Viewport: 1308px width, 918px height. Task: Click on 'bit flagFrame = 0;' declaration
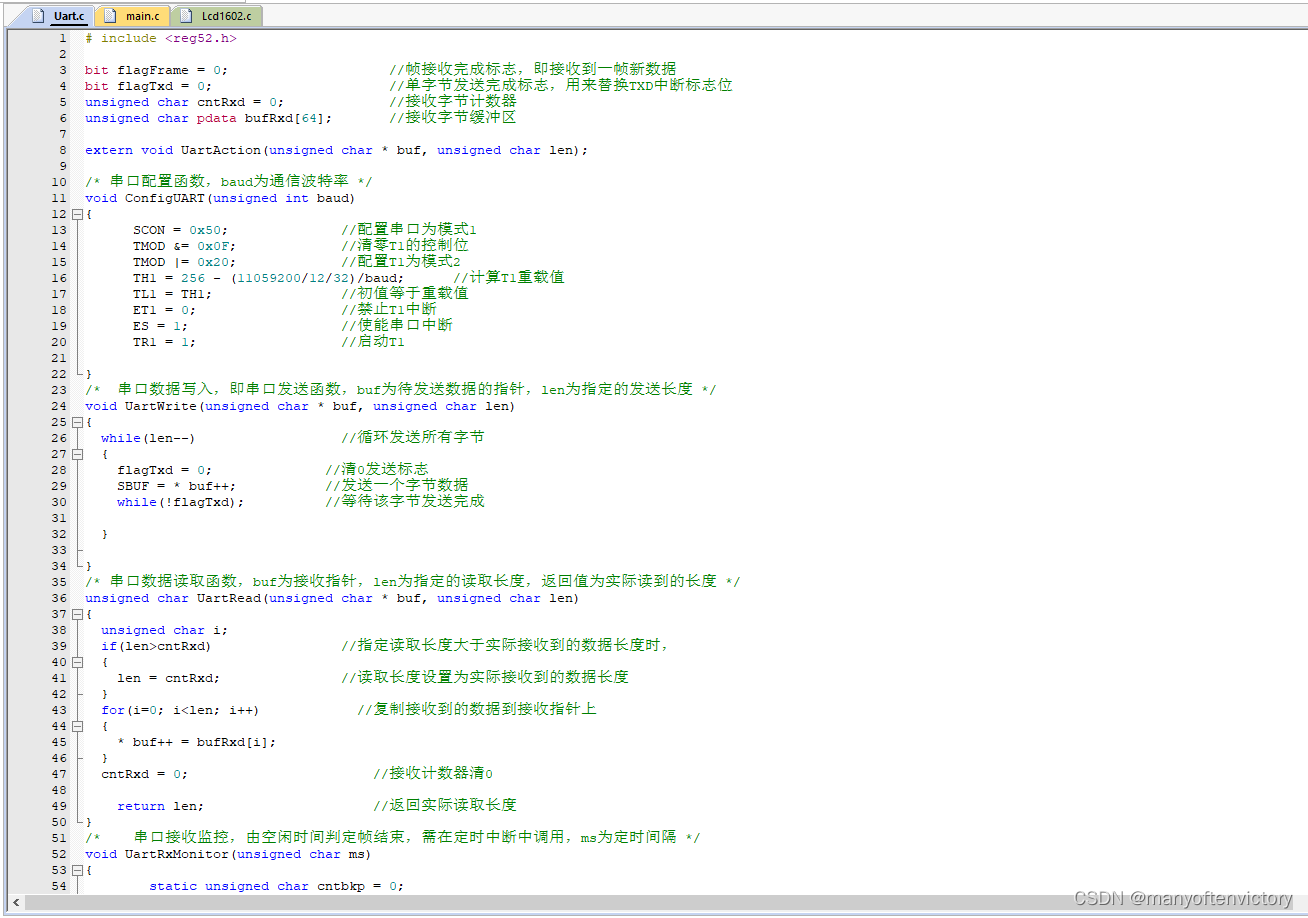tap(156, 70)
